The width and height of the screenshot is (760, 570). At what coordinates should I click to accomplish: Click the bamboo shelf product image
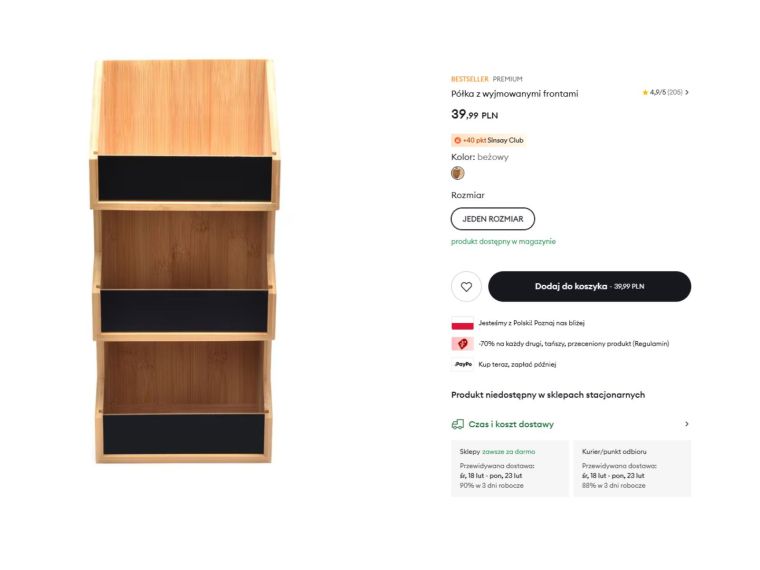pos(185,262)
